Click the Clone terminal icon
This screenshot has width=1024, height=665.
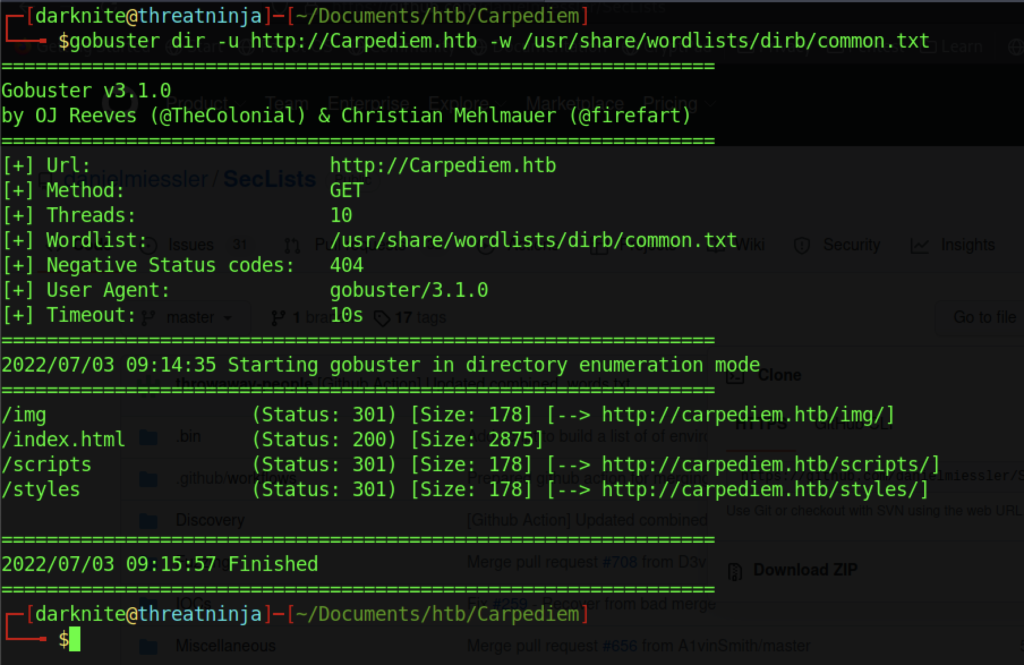tap(735, 376)
